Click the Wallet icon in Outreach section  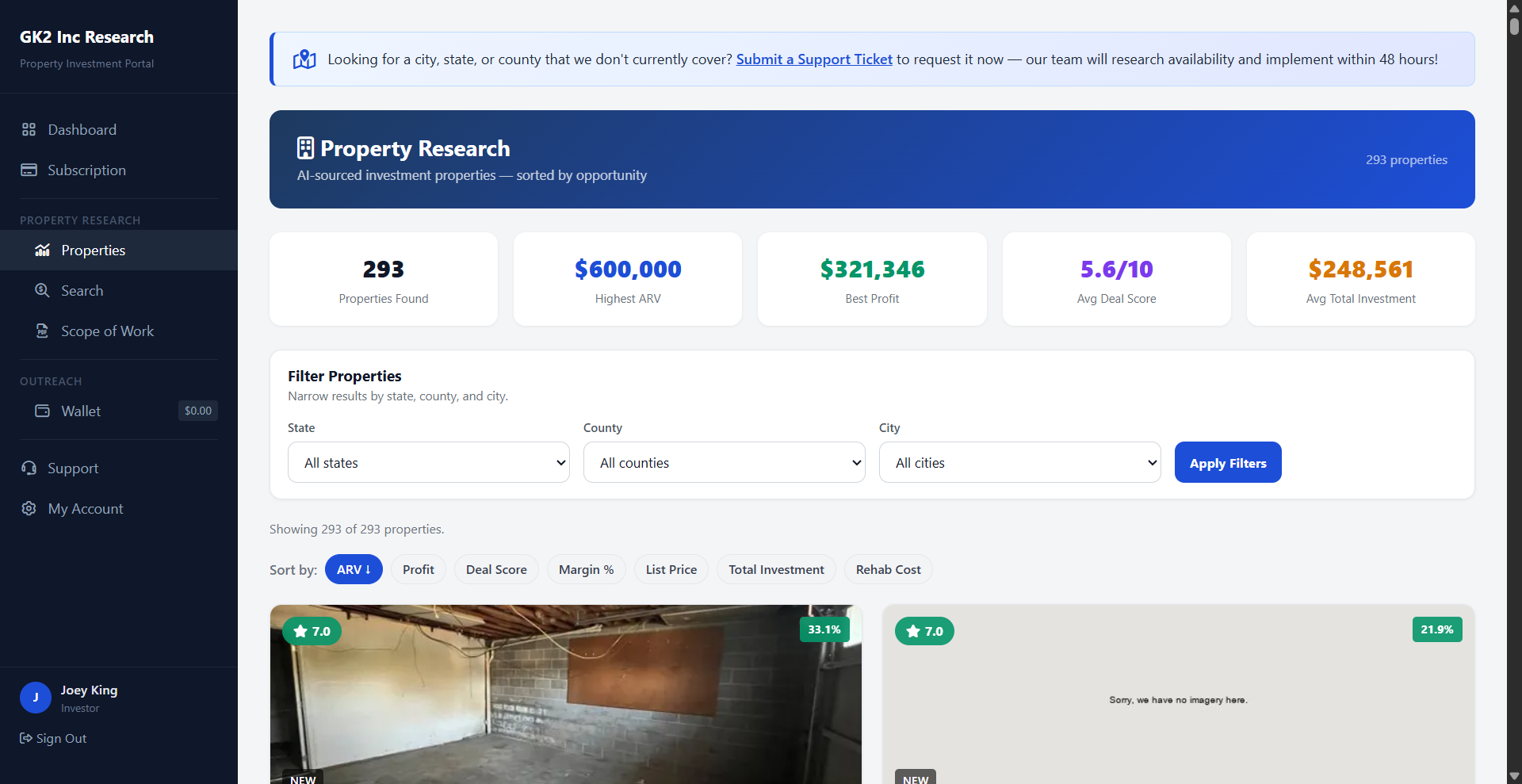click(43, 411)
